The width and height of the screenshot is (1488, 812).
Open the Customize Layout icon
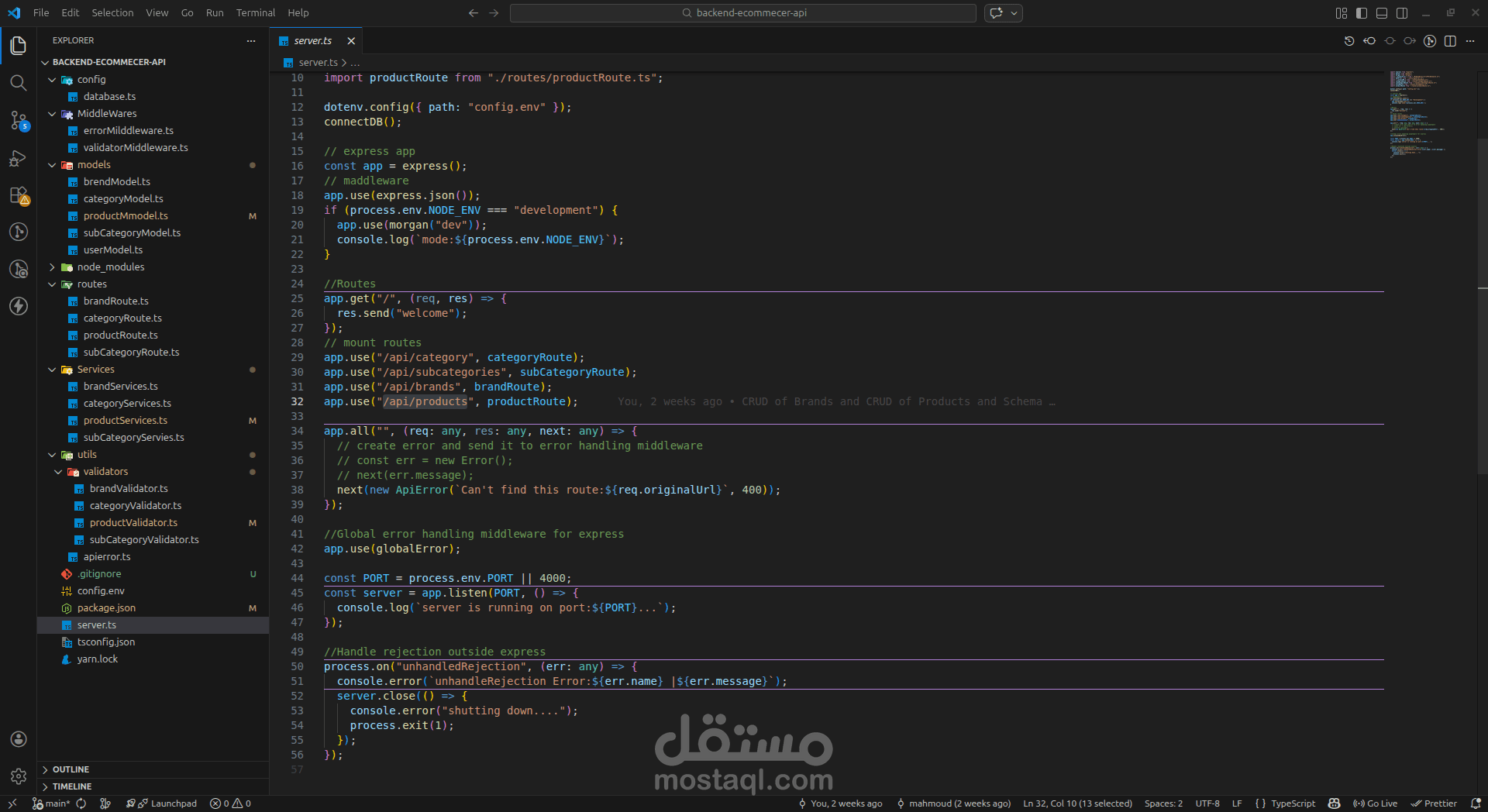coord(1342,13)
